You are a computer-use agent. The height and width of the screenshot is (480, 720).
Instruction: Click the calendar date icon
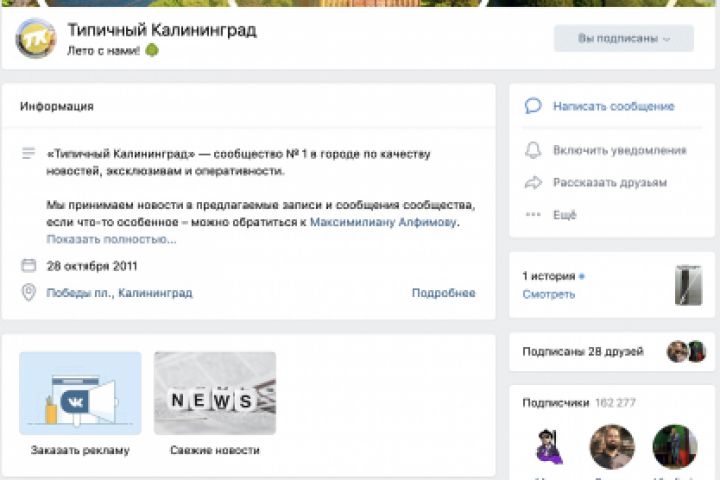28,265
